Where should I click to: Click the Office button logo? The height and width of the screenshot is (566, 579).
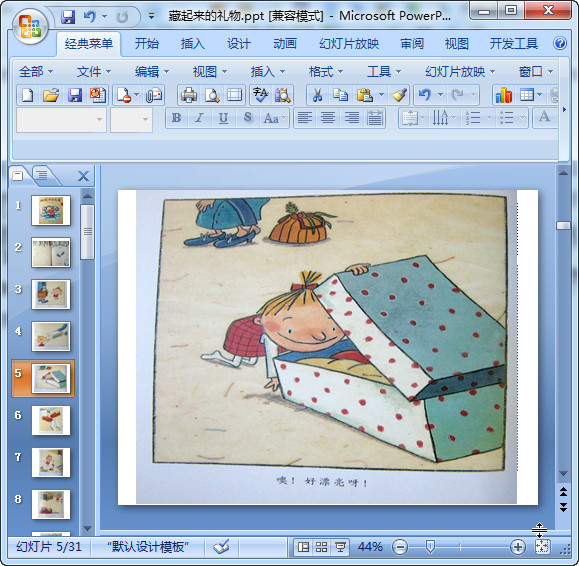pyautogui.click(x=30, y=27)
